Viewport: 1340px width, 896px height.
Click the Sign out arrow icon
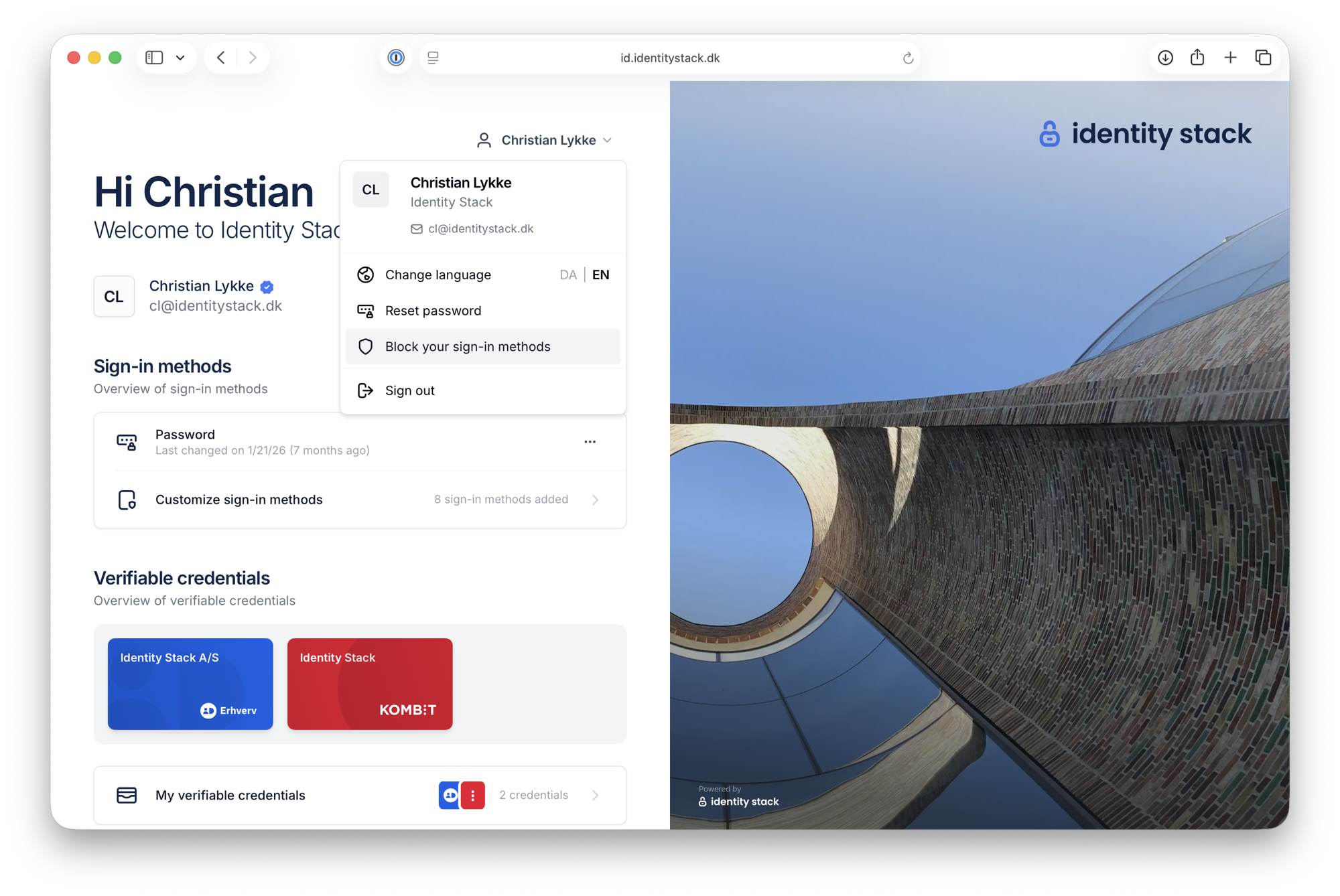[x=365, y=390]
